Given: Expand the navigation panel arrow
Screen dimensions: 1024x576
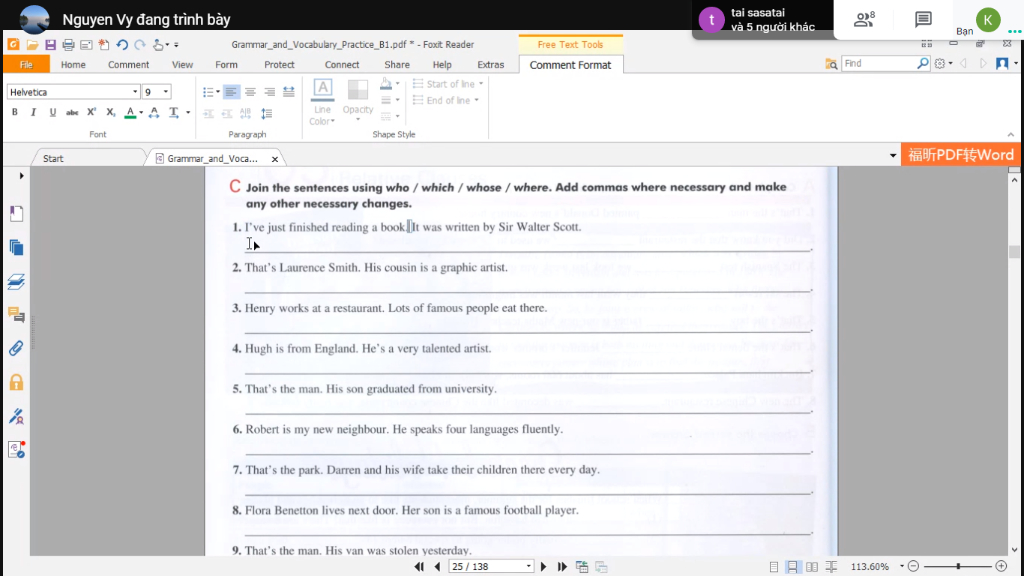Looking at the screenshot, I should click(21, 176).
